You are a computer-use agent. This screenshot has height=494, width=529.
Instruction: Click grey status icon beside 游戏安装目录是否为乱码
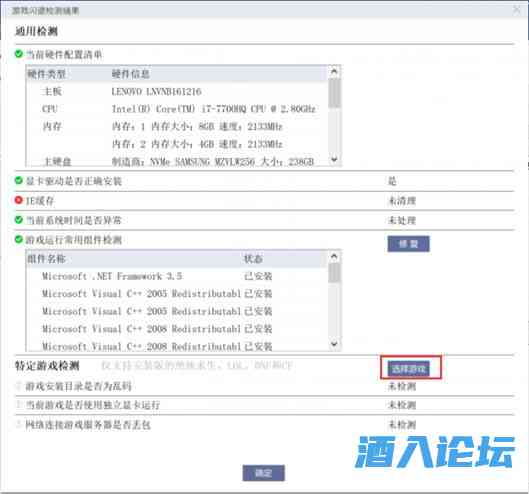pos(19,385)
